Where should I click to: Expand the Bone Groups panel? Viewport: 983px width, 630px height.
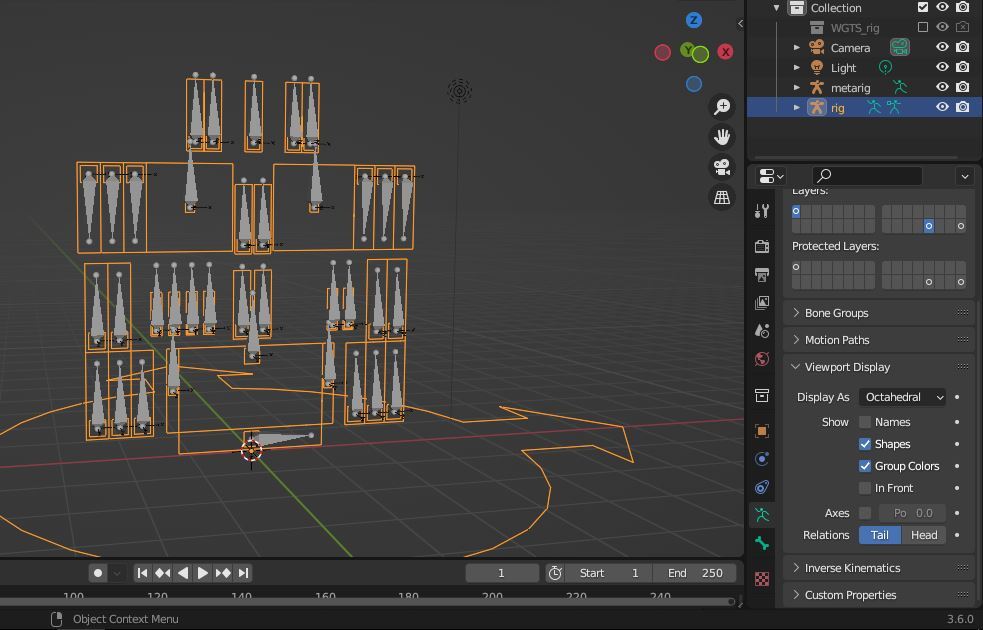click(836, 313)
